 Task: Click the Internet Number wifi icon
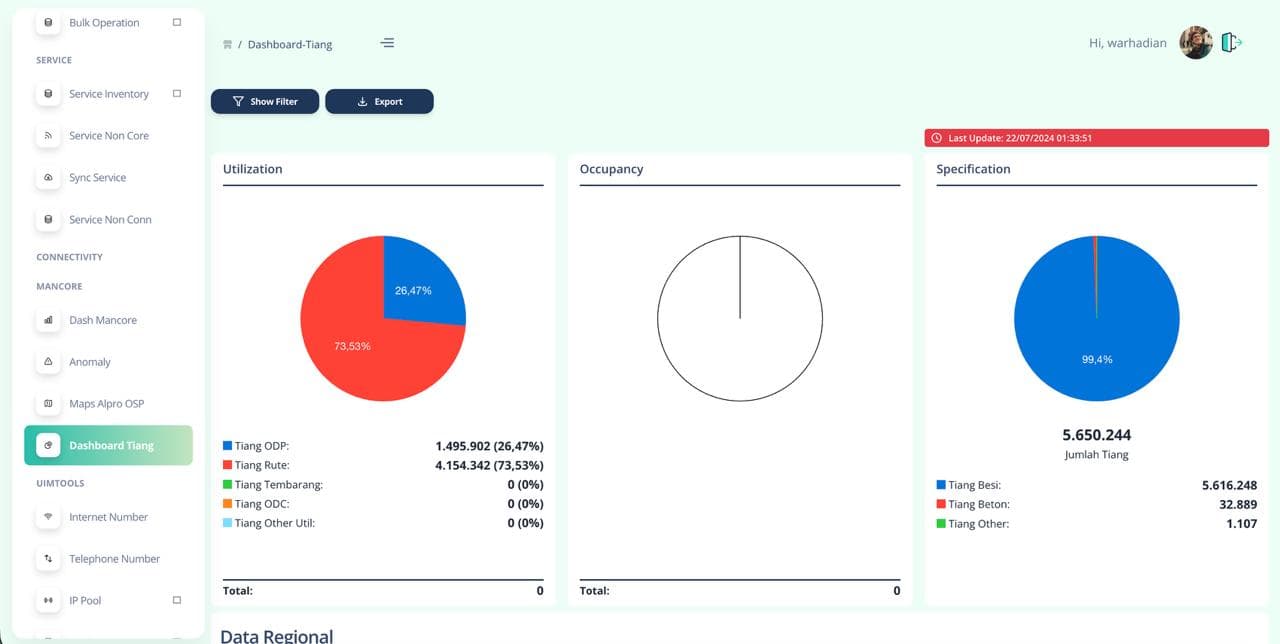point(48,517)
